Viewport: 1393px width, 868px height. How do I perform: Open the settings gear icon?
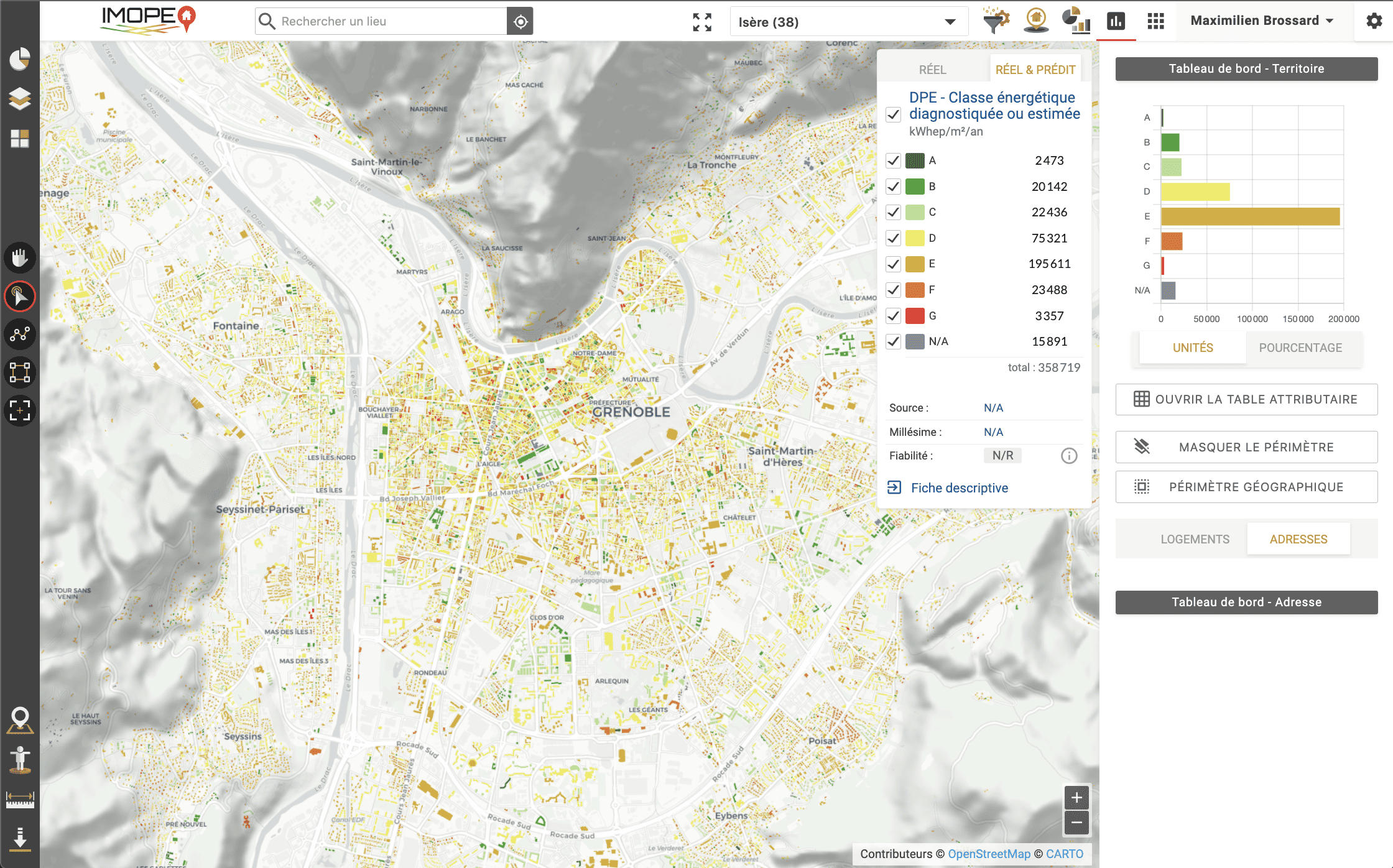tap(1374, 21)
